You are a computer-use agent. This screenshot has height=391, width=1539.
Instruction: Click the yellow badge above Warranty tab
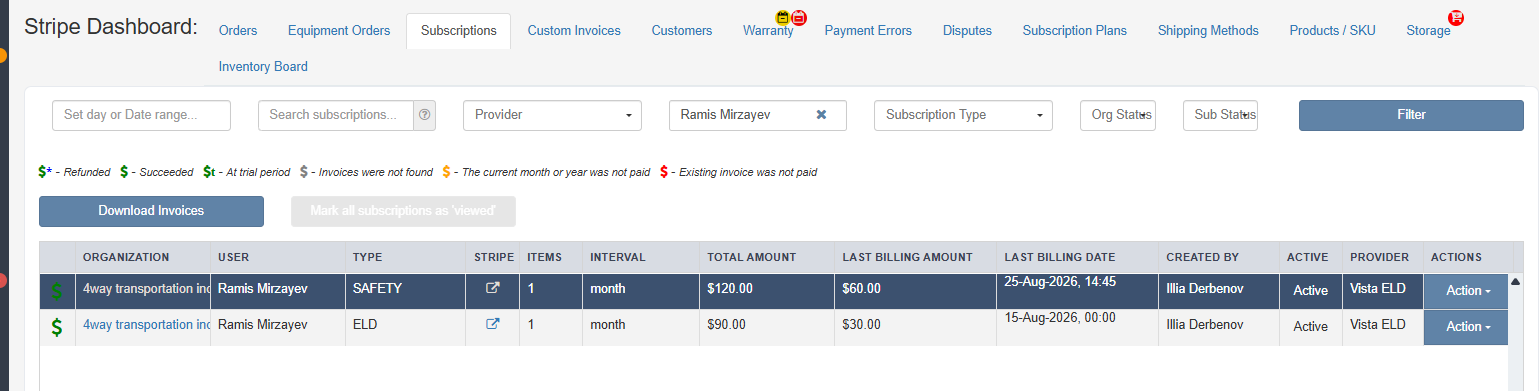[783, 17]
